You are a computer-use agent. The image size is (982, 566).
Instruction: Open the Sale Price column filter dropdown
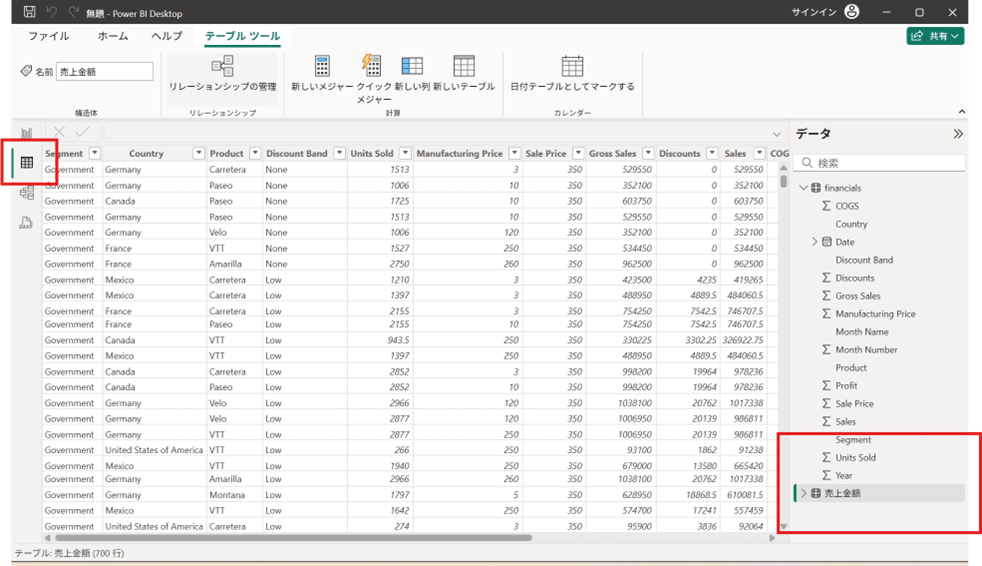(578, 153)
